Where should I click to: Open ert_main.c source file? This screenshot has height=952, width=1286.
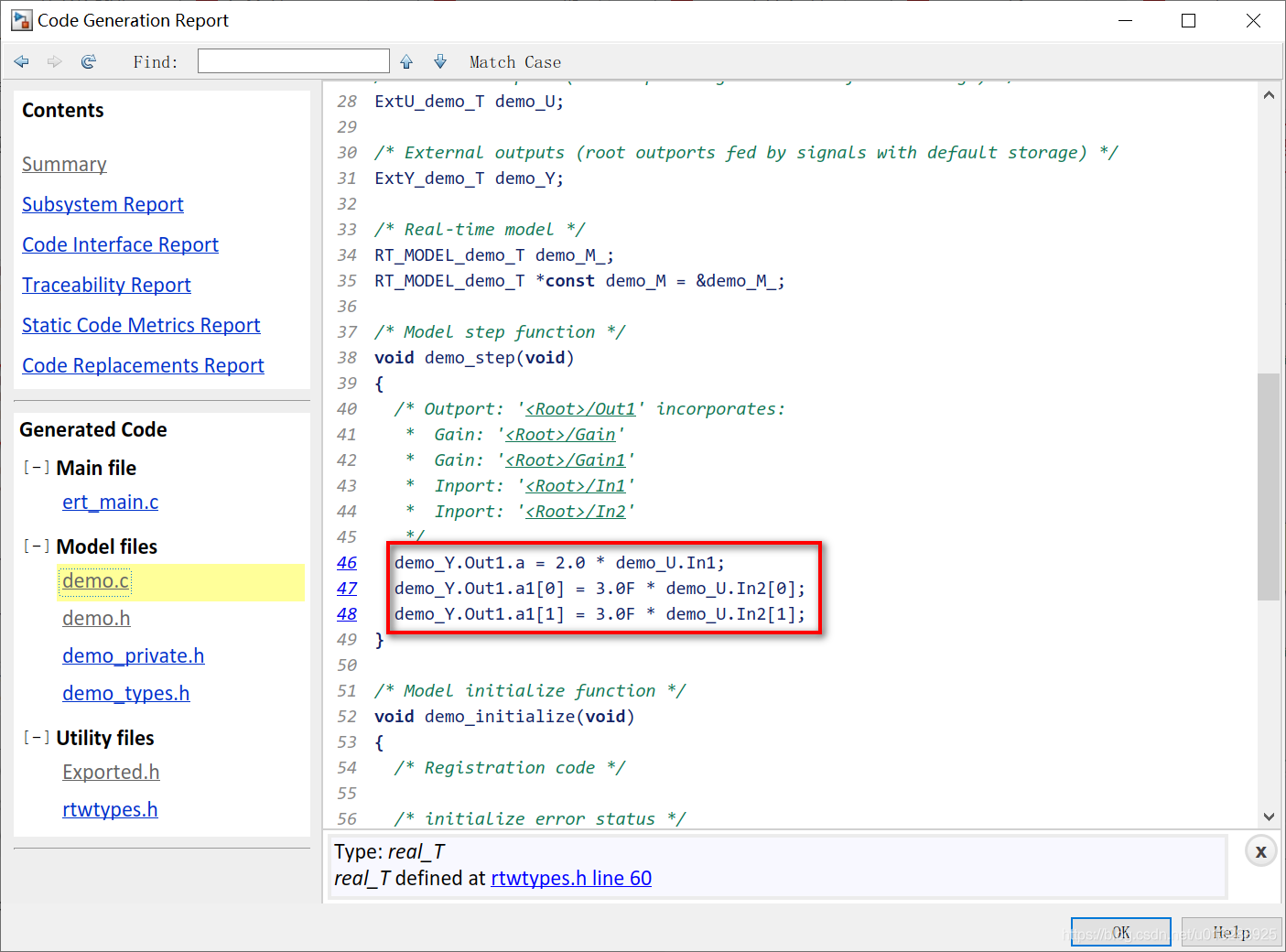click(x=110, y=502)
